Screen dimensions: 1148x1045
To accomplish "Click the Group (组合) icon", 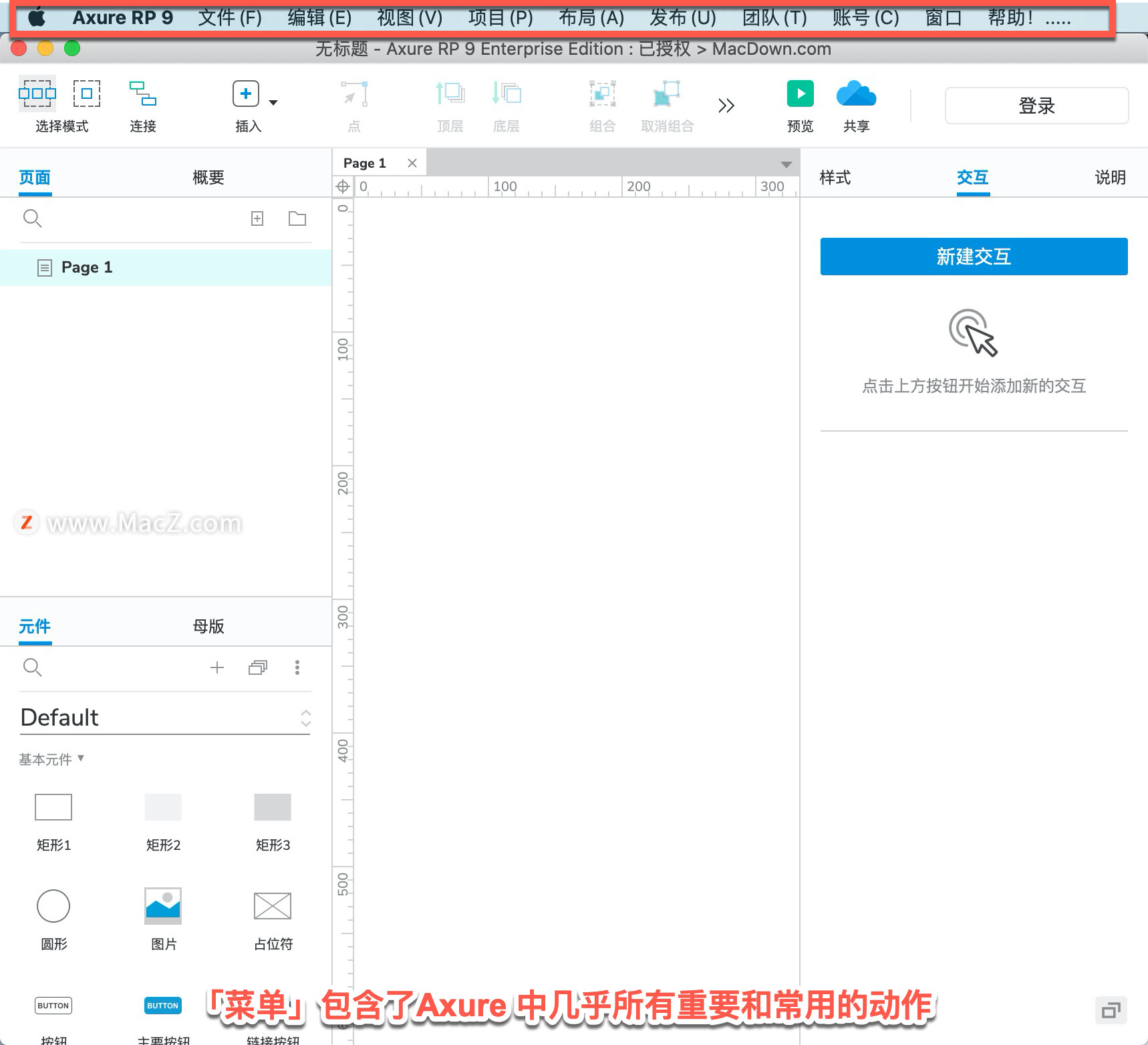I will tap(602, 94).
